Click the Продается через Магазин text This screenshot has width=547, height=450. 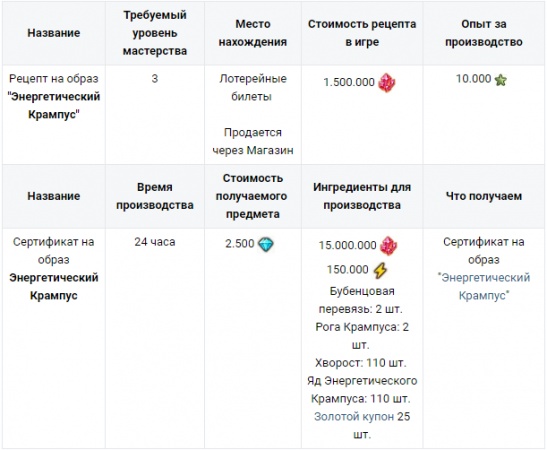coord(253,141)
